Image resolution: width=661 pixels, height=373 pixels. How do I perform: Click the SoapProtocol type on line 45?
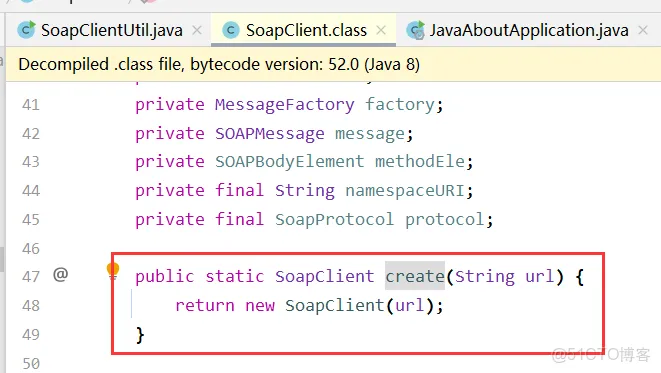(x=334, y=220)
